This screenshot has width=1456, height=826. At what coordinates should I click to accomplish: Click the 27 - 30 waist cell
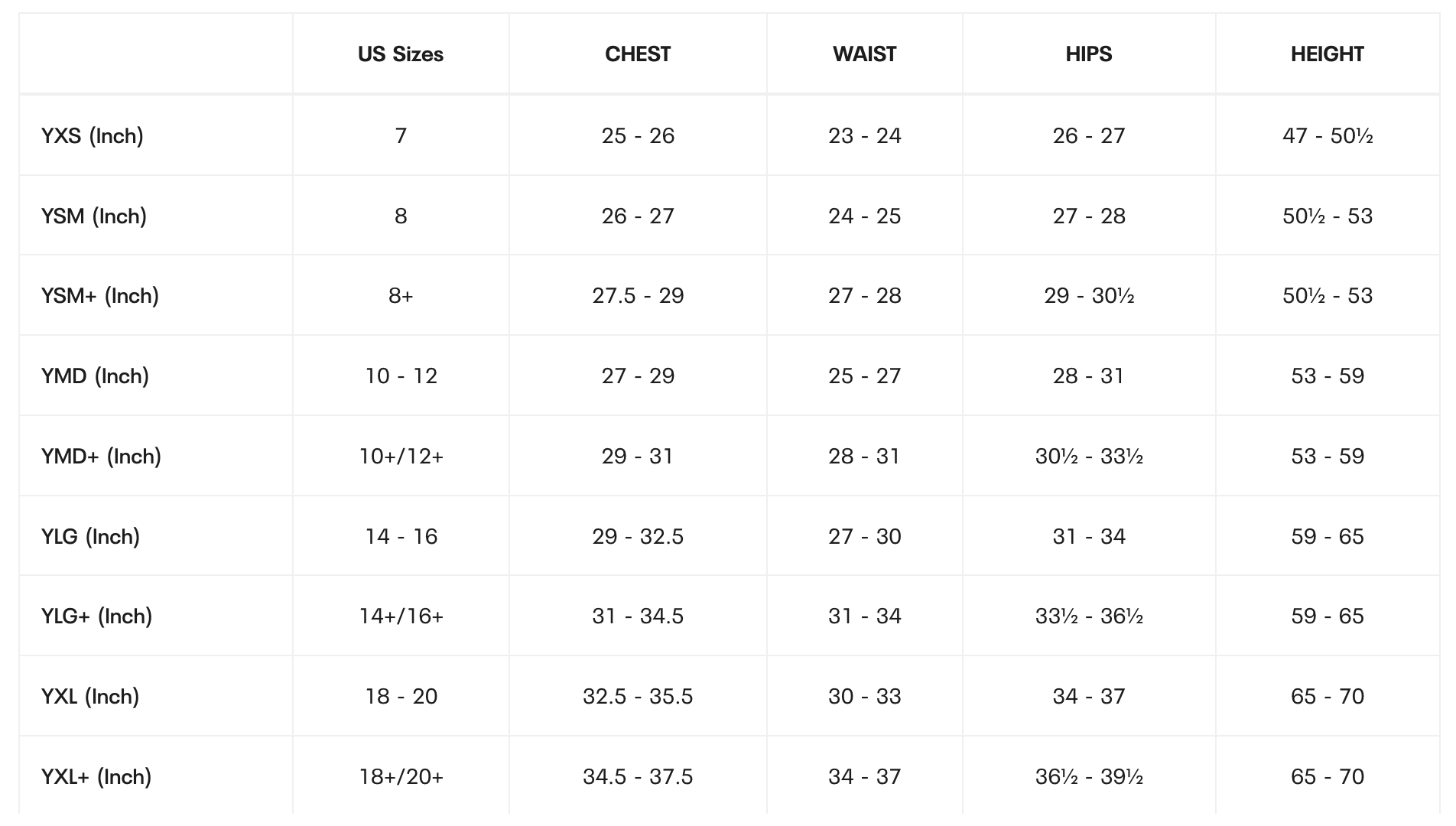(x=864, y=537)
